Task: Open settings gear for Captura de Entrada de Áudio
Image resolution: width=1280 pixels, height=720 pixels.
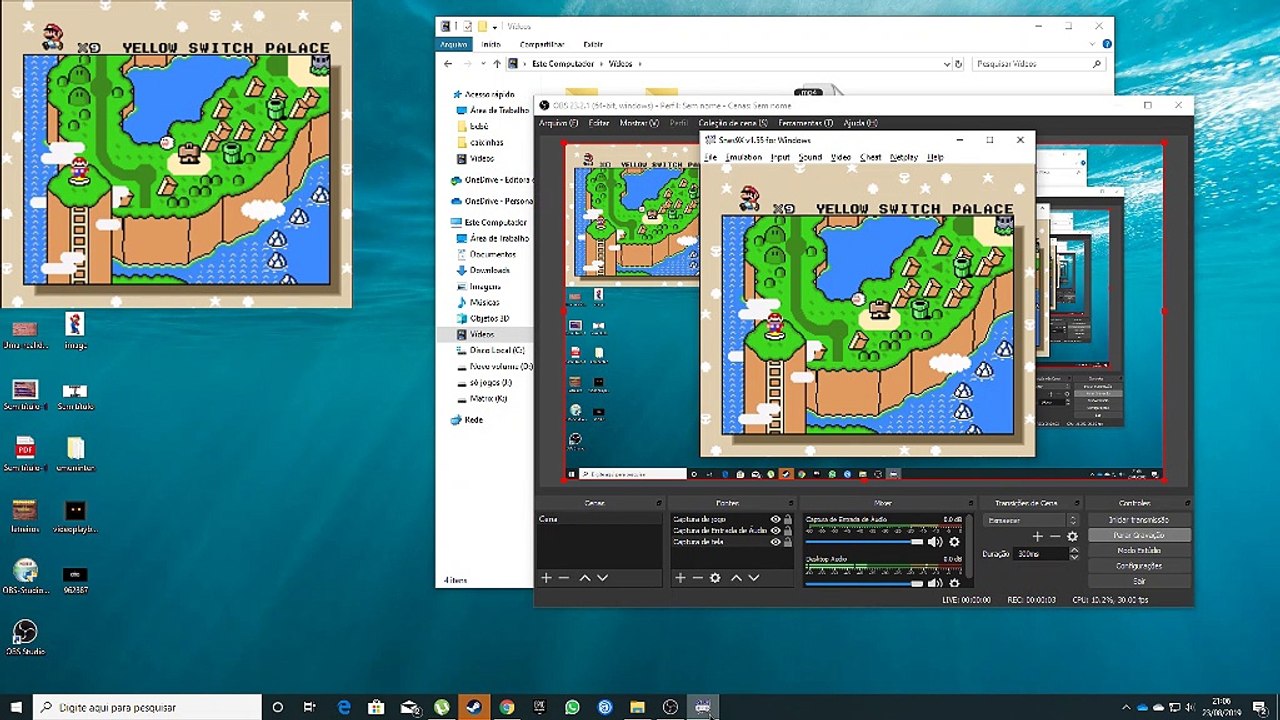Action: pyautogui.click(x=954, y=542)
